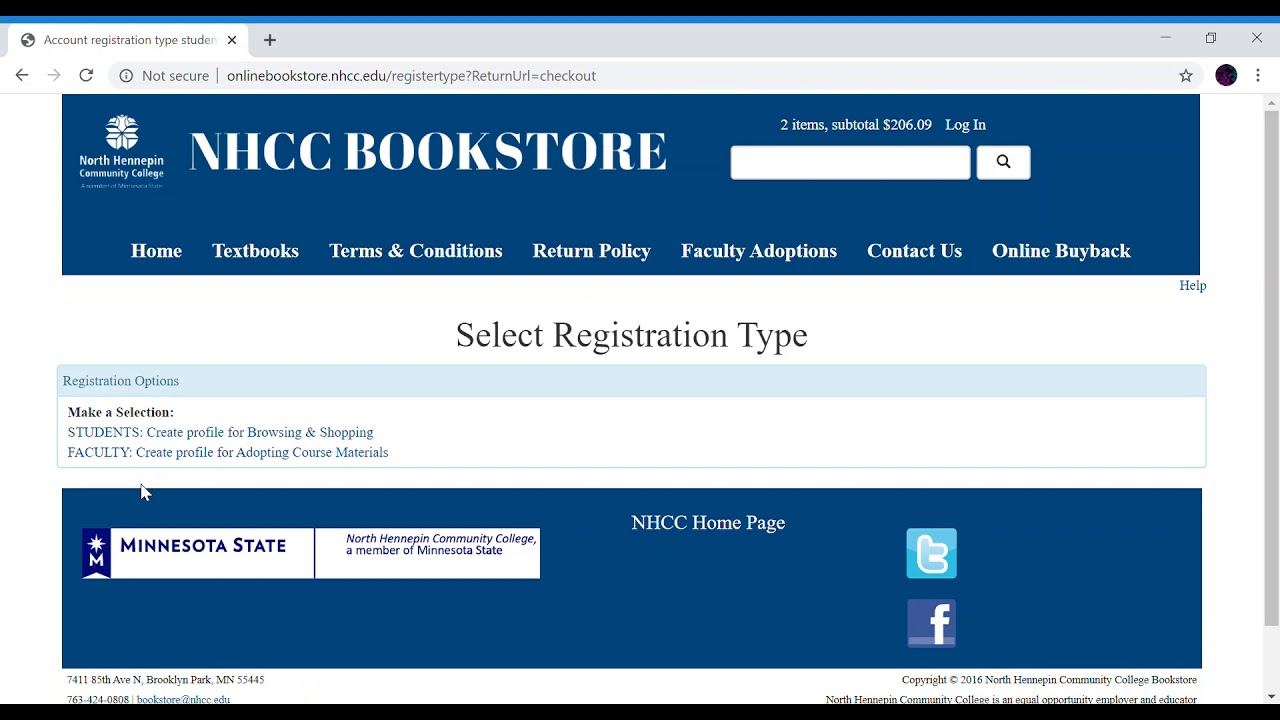Open the Home menu item
The image size is (1280, 720).
click(x=156, y=251)
